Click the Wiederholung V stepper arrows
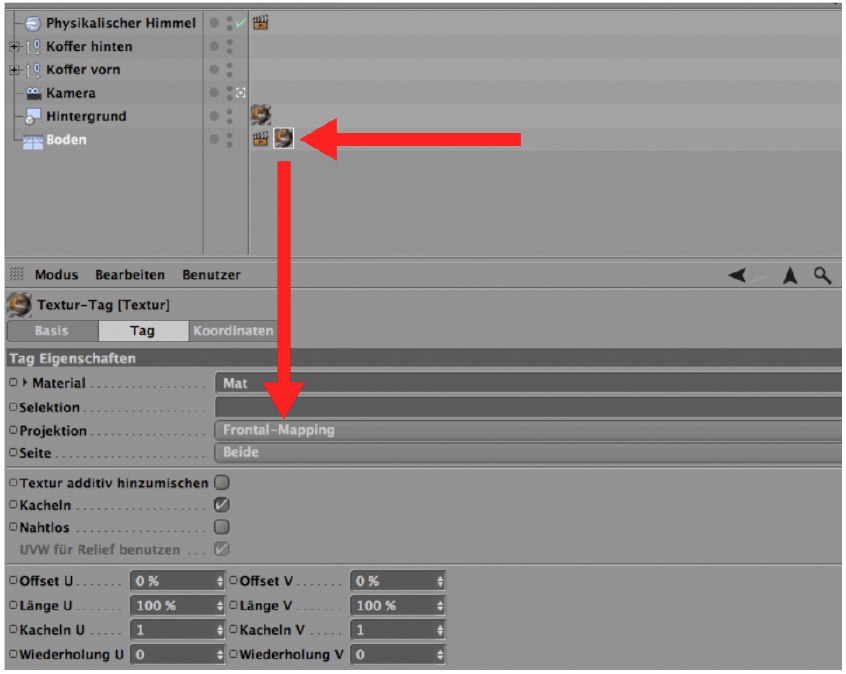The width and height of the screenshot is (846, 674). point(440,655)
